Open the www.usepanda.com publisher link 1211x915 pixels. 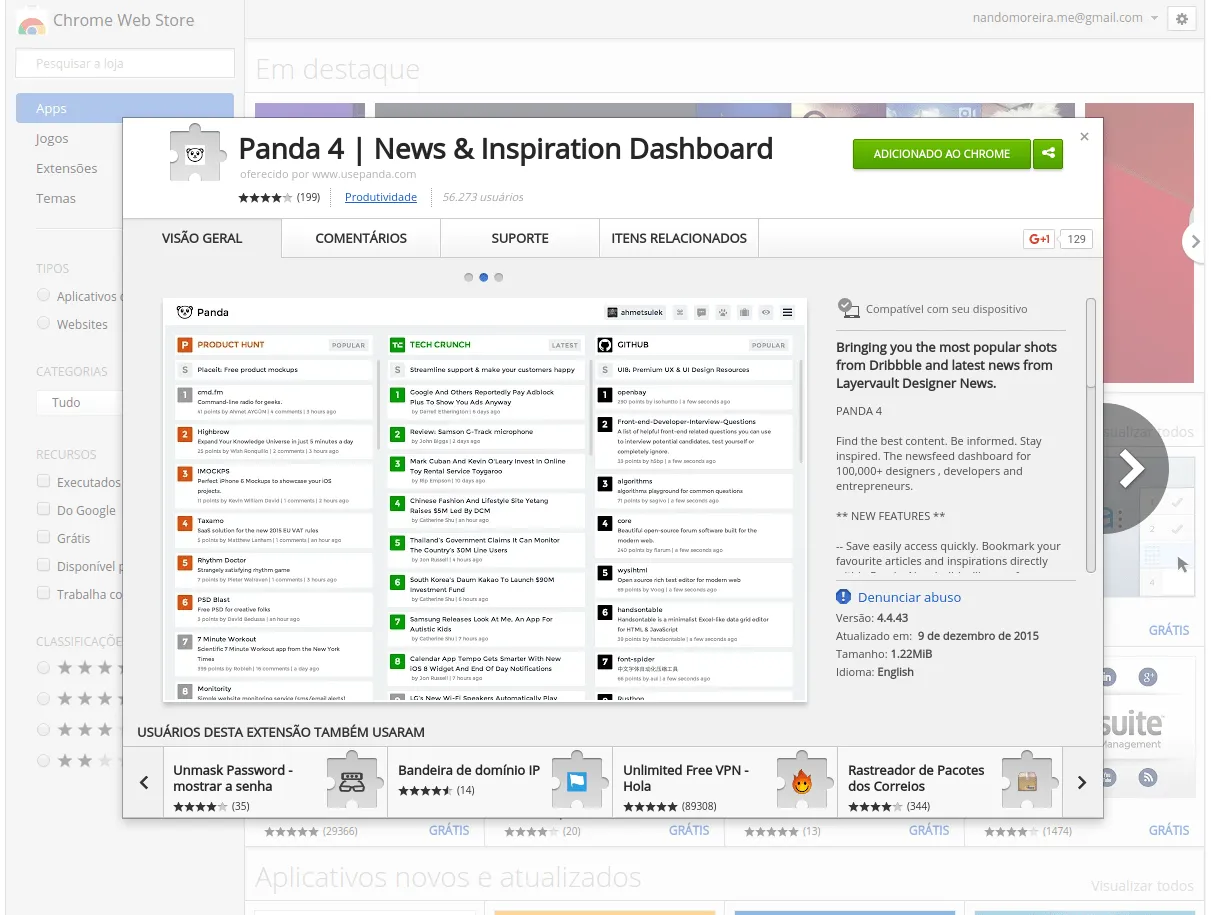364,174
